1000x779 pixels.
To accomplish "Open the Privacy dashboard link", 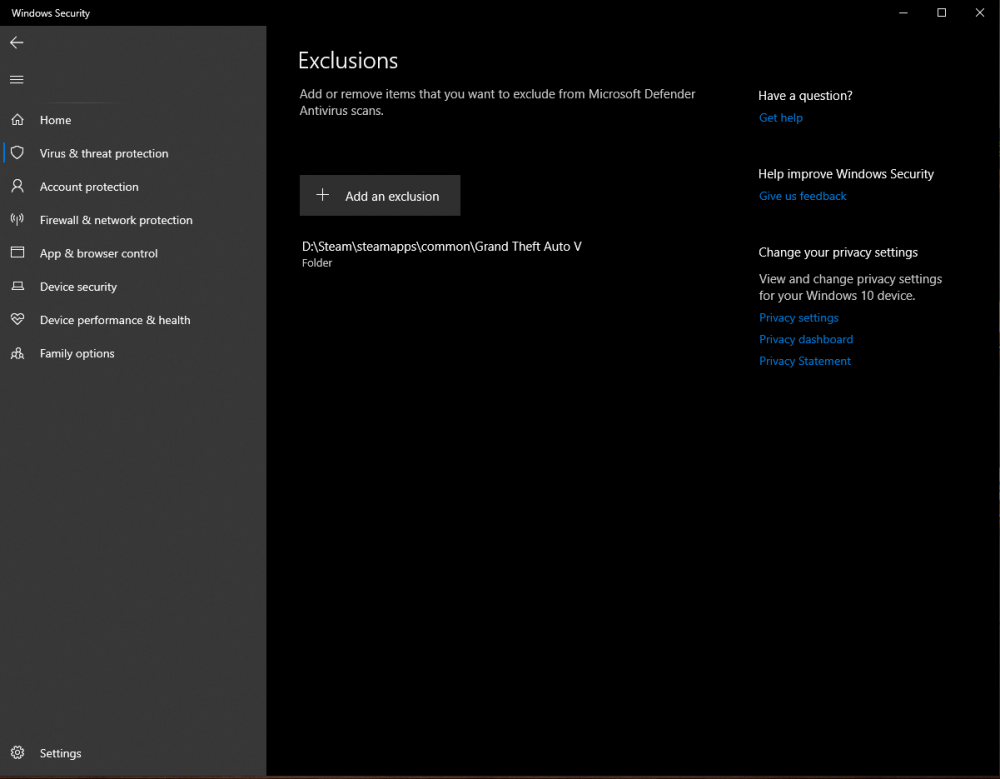I will (x=805, y=340).
